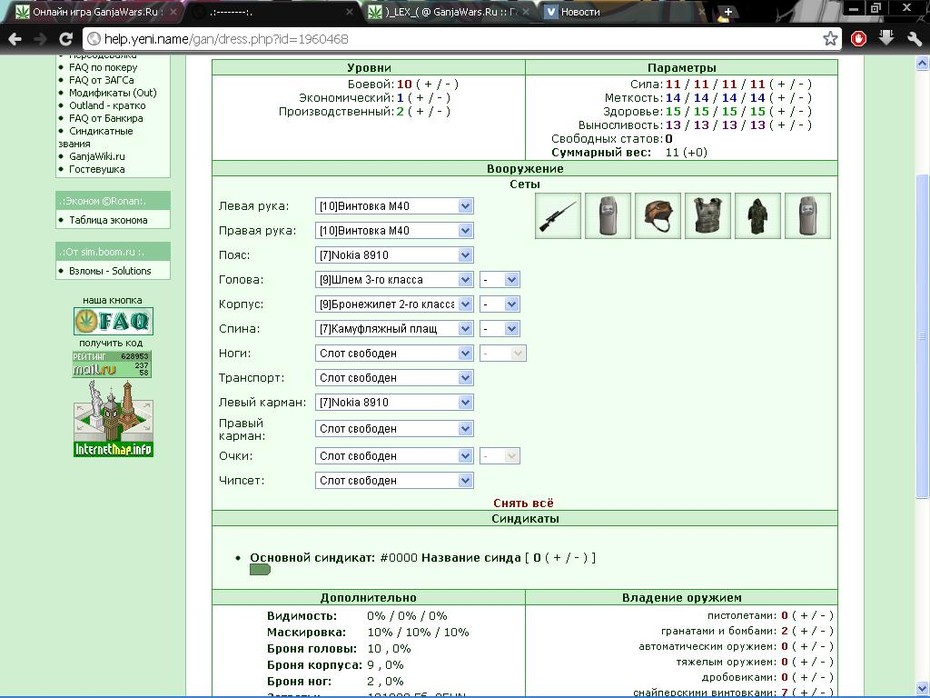The height and width of the screenshot is (698, 930).
Task: Open the Корпус armor dropdown
Action: 394,304
